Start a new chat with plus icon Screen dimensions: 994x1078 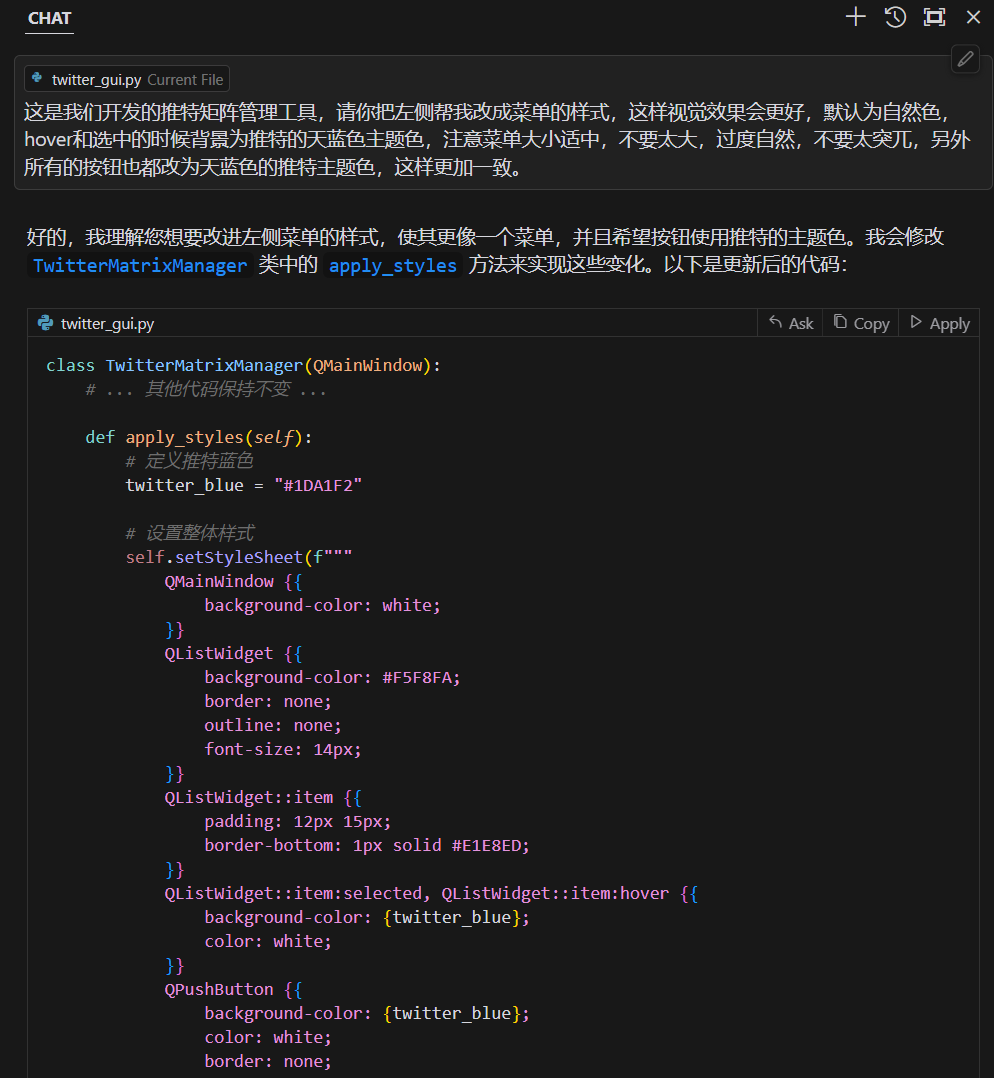pyautogui.click(x=855, y=17)
